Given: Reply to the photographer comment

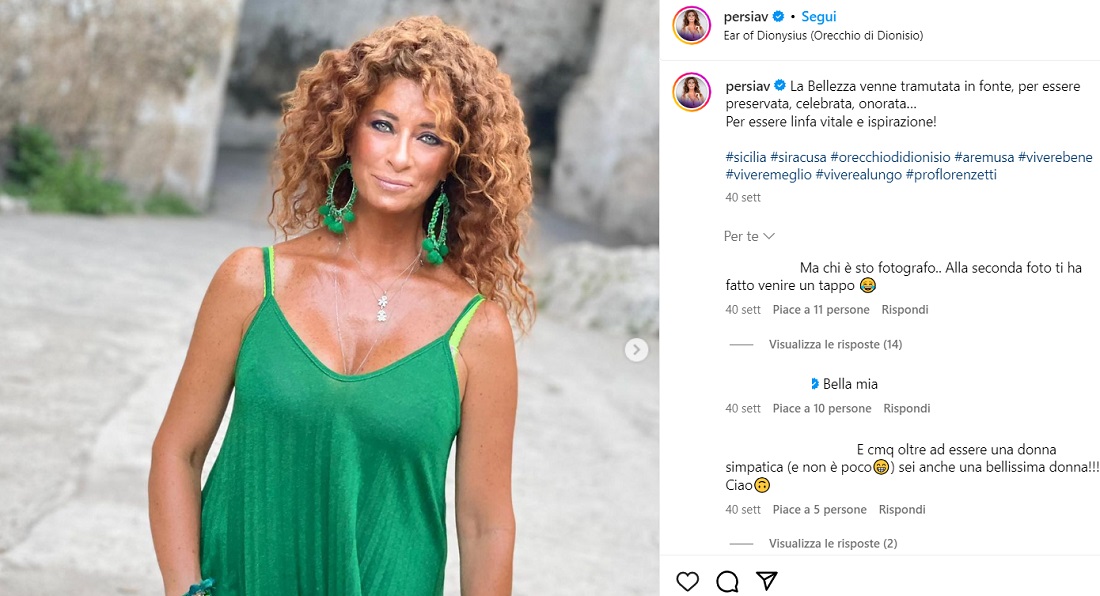Looking at the screenshot, I should point(904,310).
